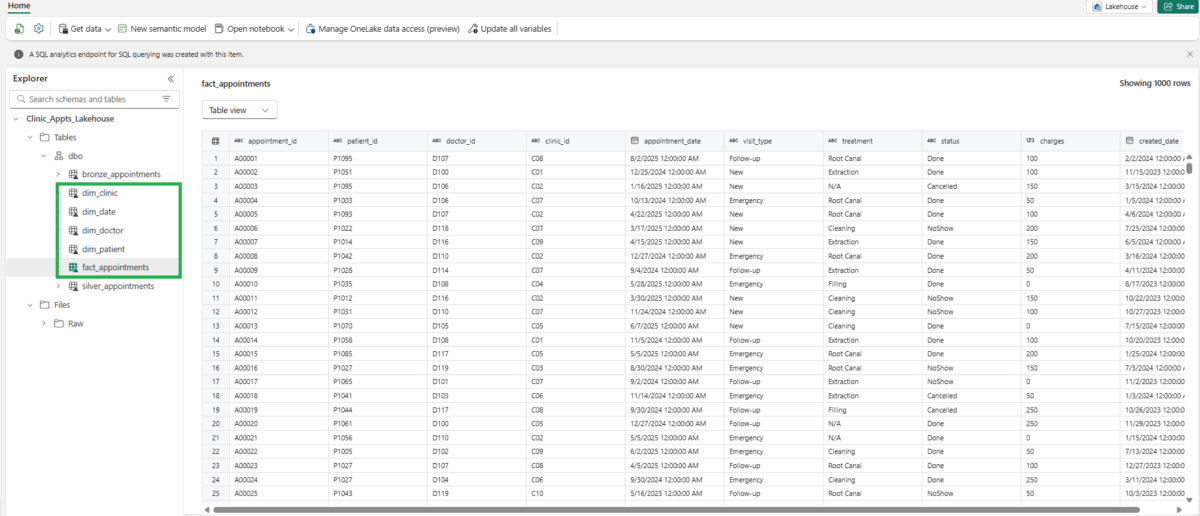The width and height of the screenshot is (1200, 516).
Task: Expand the bronze_appointments table node
Action: tap(58, 174)
